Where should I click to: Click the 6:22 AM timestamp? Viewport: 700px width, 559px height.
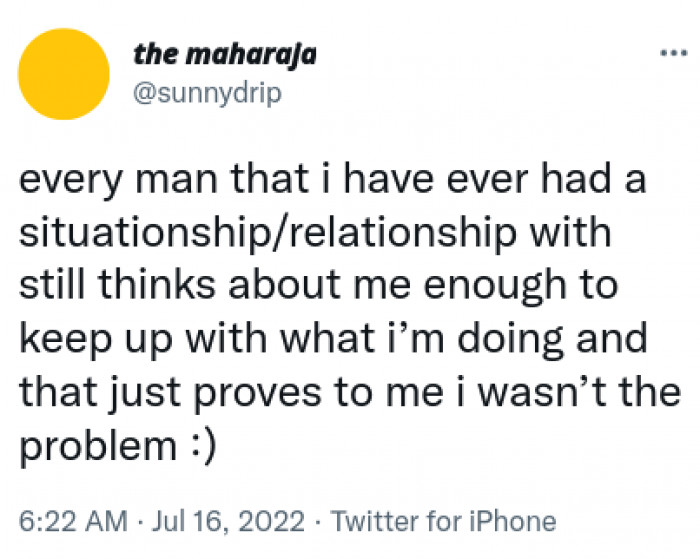coord(74,521)
